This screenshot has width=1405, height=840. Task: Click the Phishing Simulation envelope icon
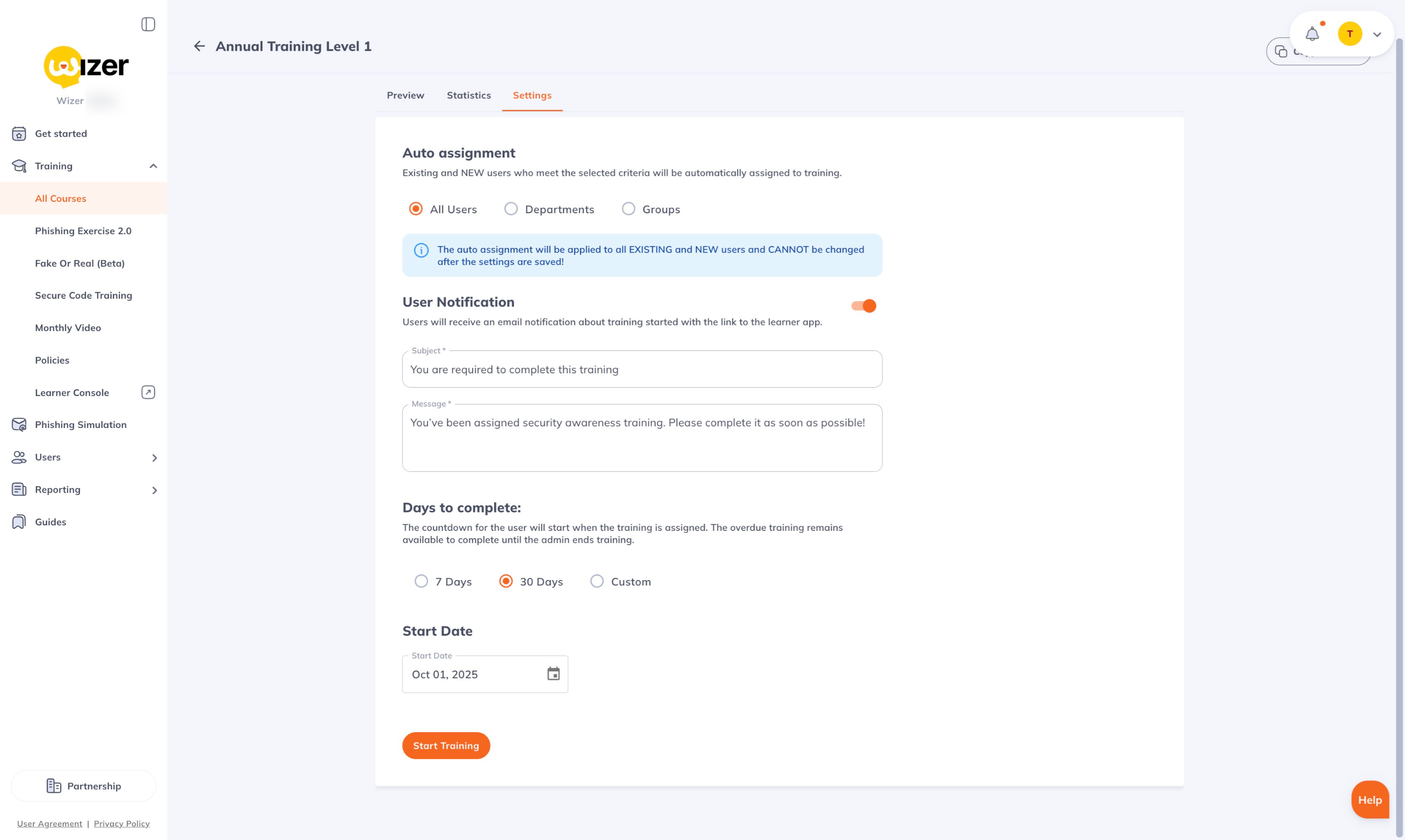19,424
